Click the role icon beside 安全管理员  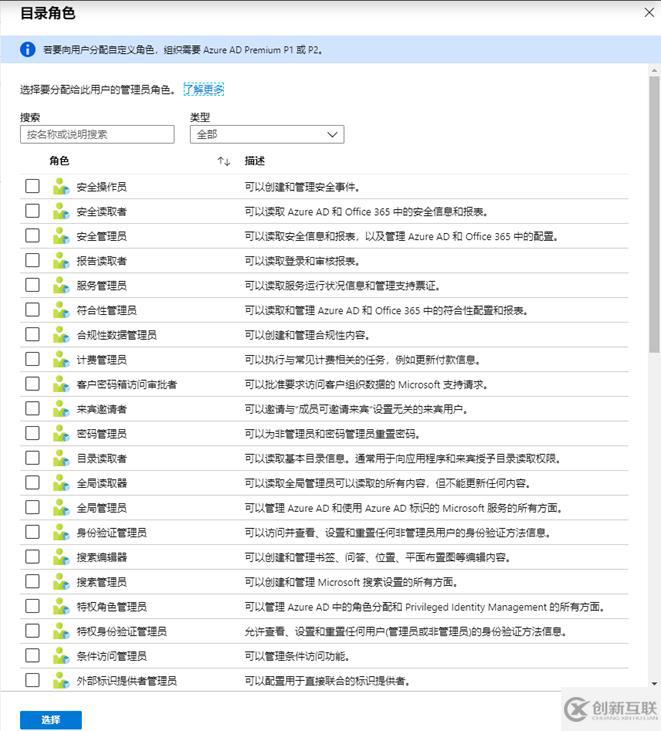click(x=61, y=236)
